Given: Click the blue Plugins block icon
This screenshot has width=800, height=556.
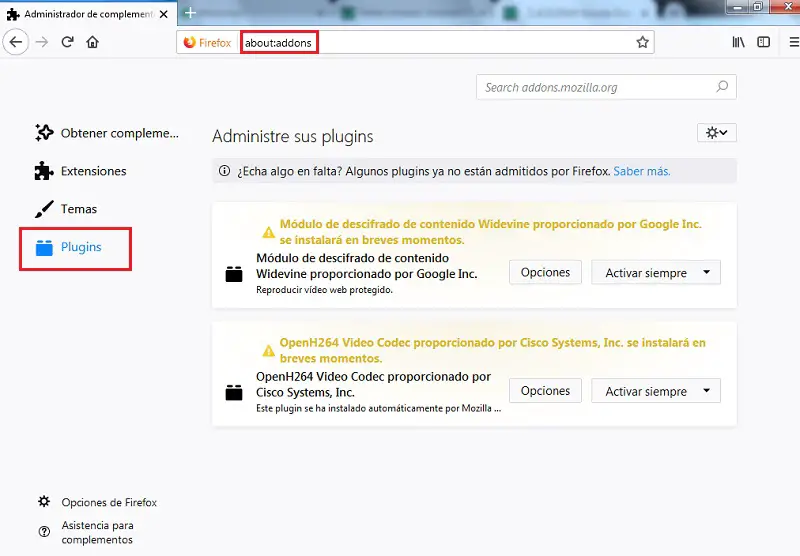Looking at the screenshot, I should [44, 247].
